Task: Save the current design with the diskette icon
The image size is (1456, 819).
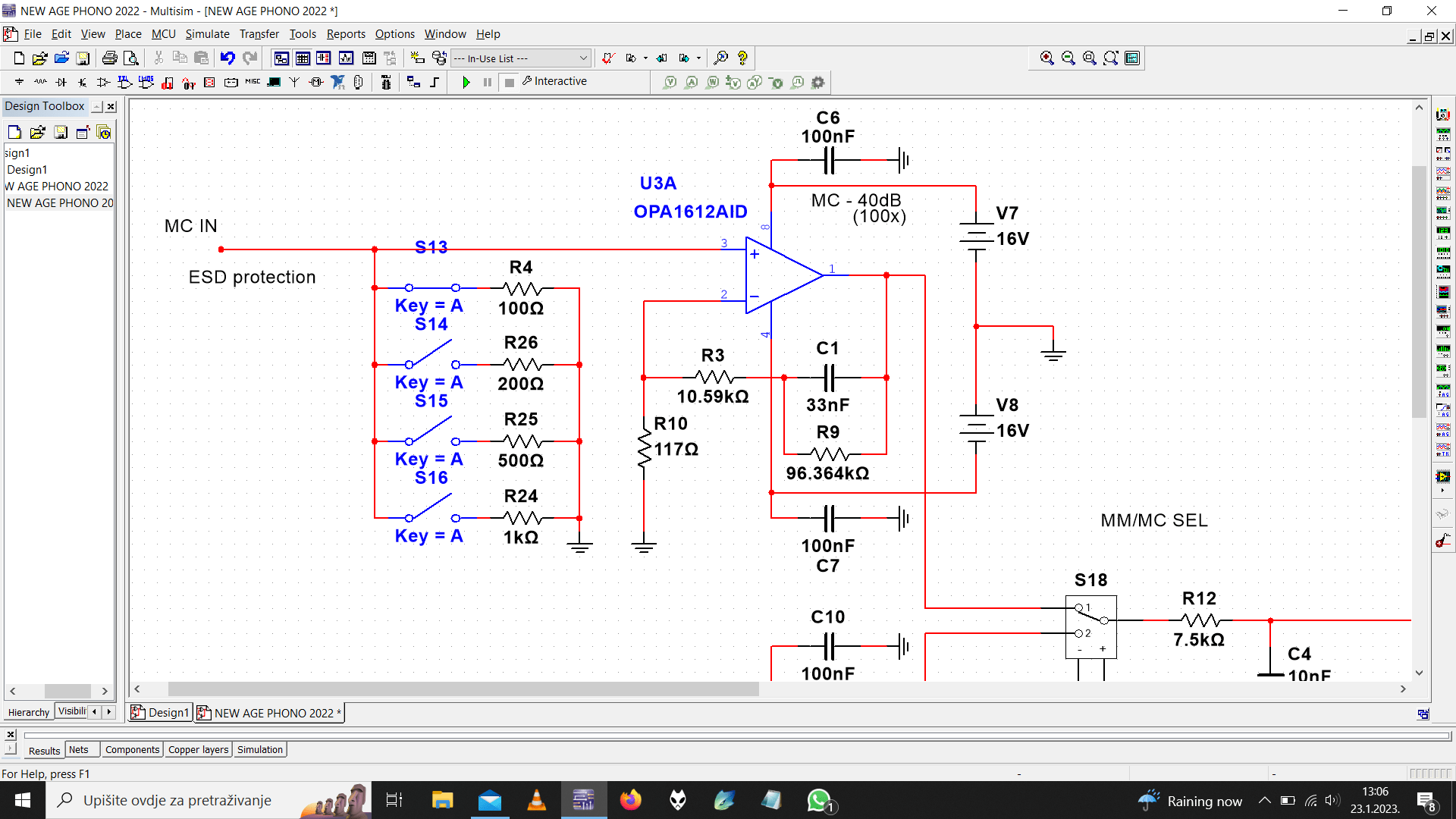Action: (x=83, y=58)
